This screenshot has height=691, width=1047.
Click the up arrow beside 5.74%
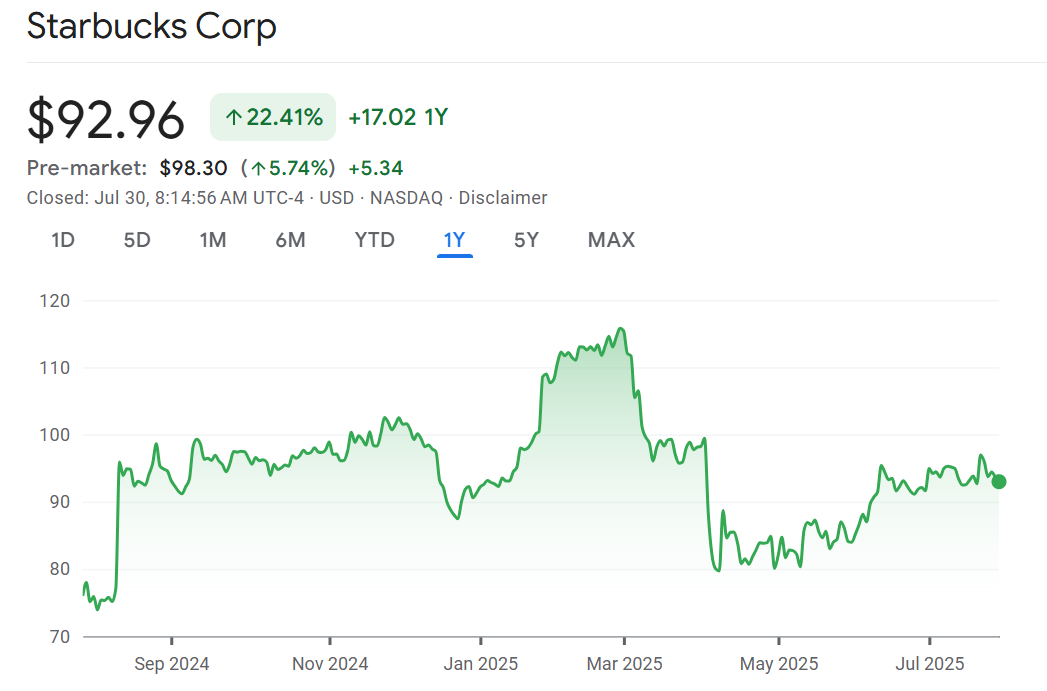coord(258,169)
